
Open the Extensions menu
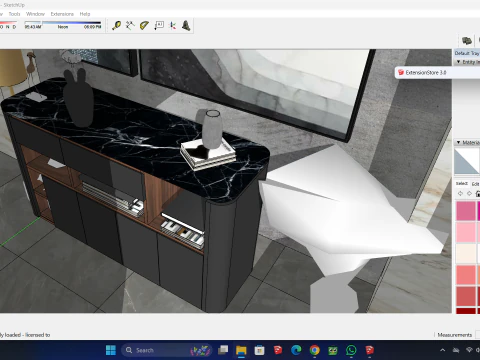[x=62, y=14]
